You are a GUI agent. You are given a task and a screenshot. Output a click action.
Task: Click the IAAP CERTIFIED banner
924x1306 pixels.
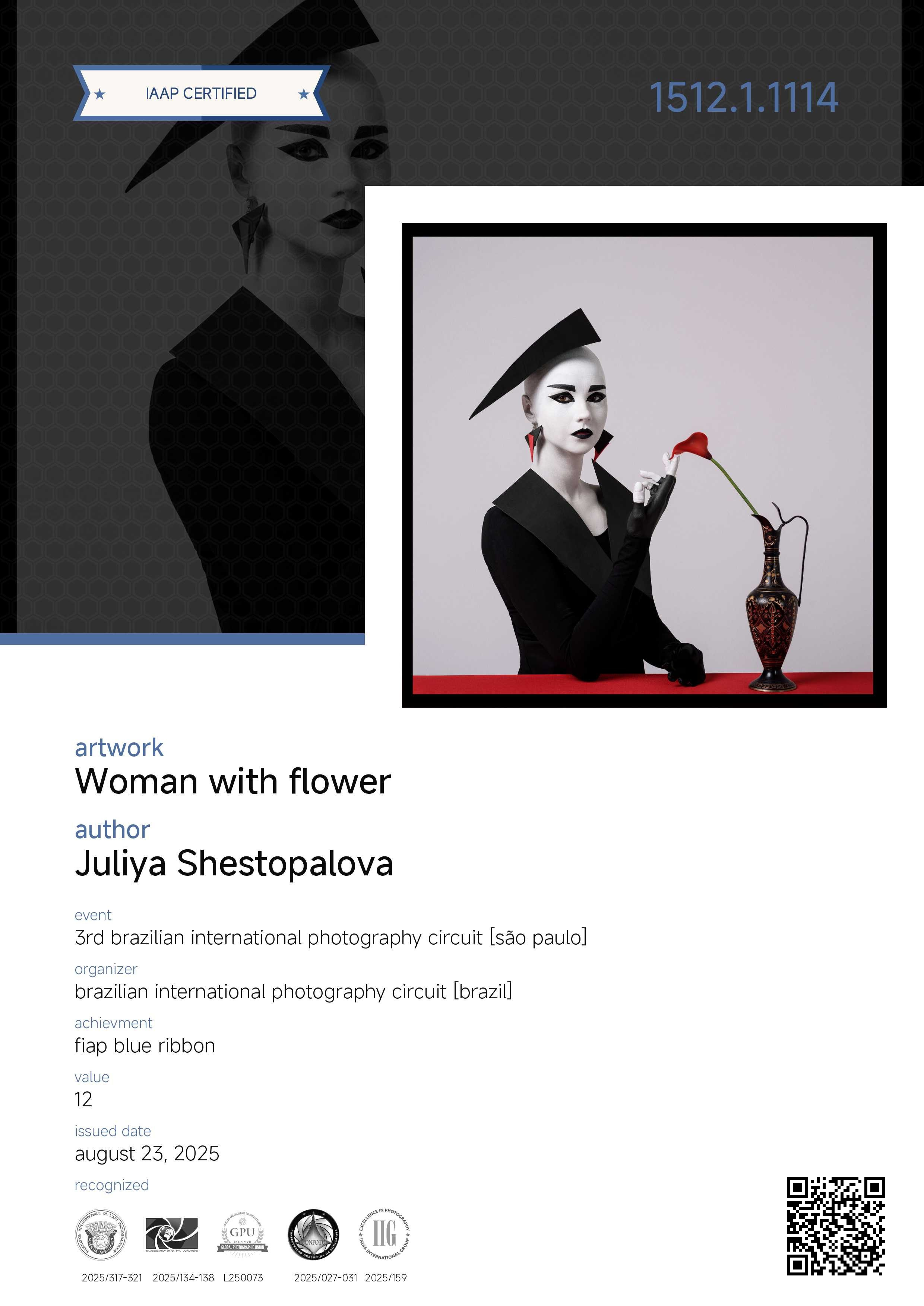click(202, 93)
